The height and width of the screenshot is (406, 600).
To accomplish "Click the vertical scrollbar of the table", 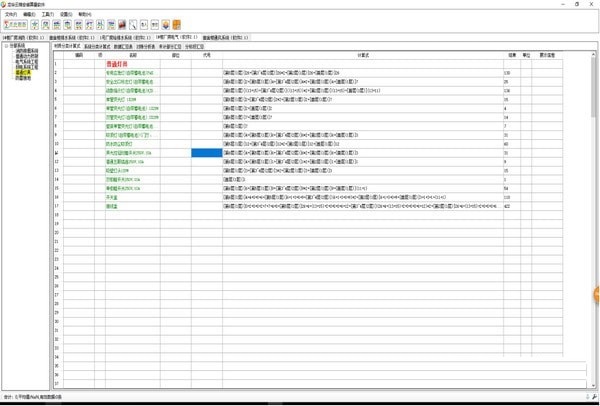I will pos(593,220).
